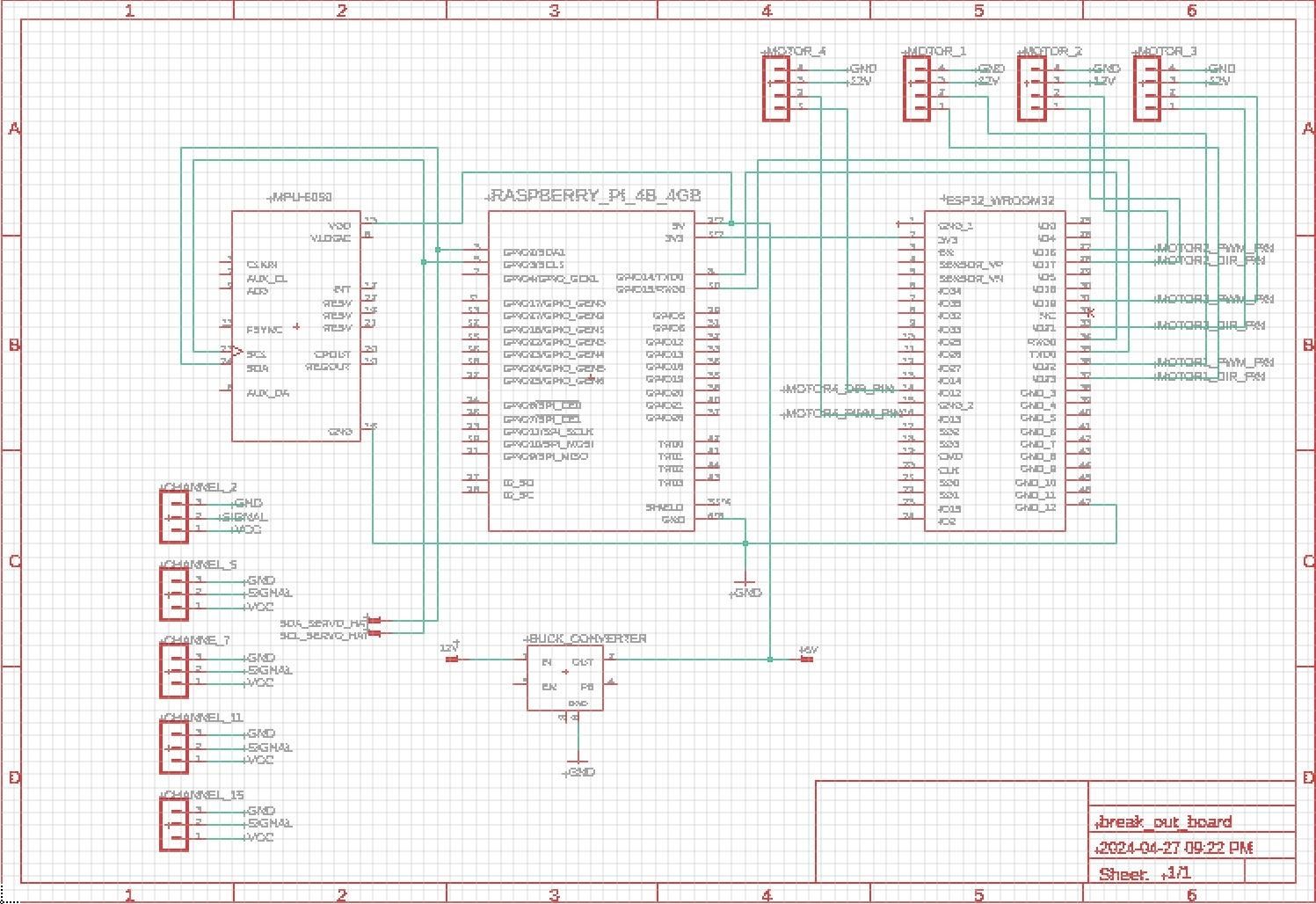
Task: Select the MOTOR_2 connector symbol
Action: [1032, 89]
